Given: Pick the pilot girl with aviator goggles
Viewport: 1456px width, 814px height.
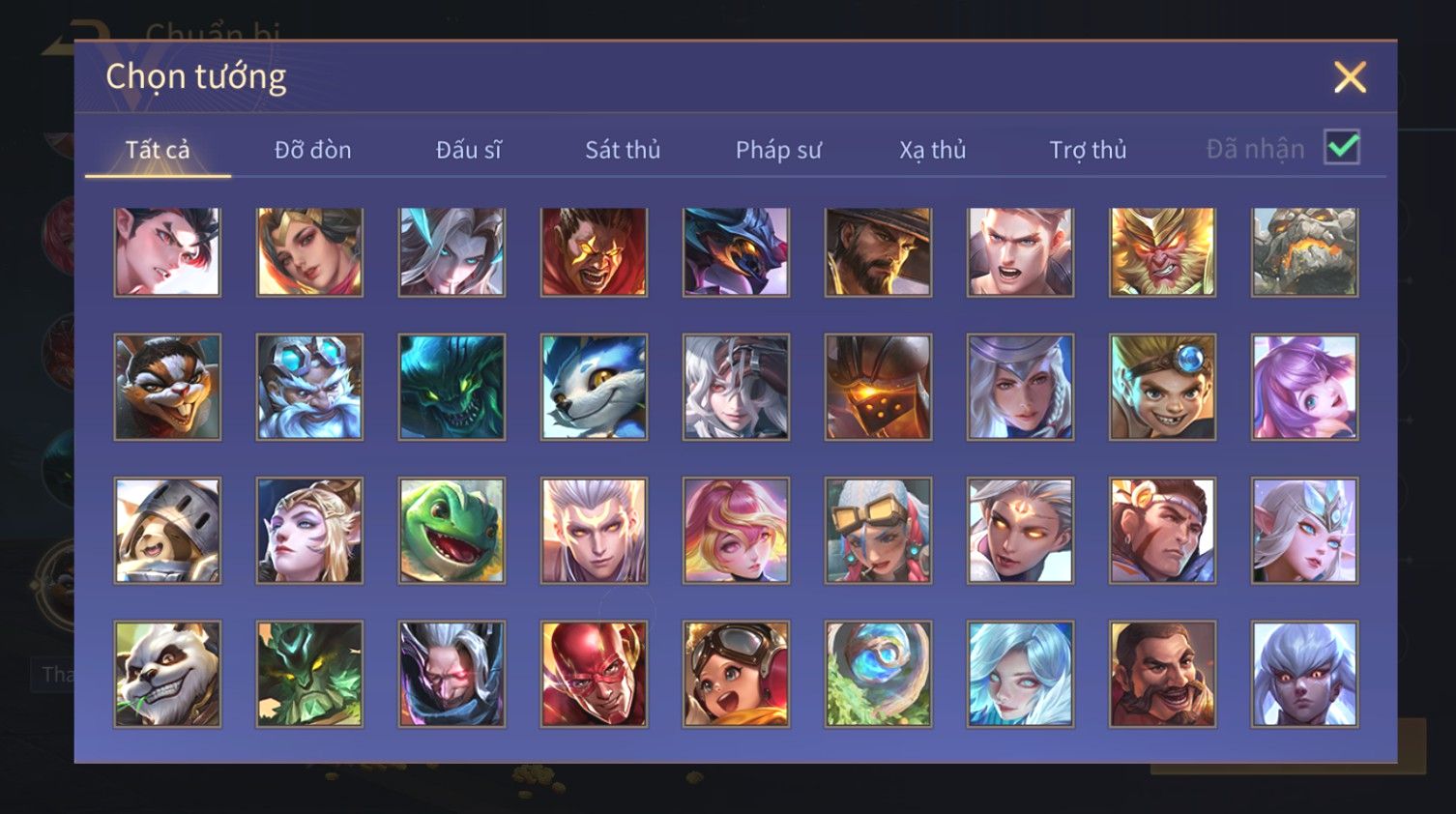Looking at the screenshot, I should (x=736, y=674).
